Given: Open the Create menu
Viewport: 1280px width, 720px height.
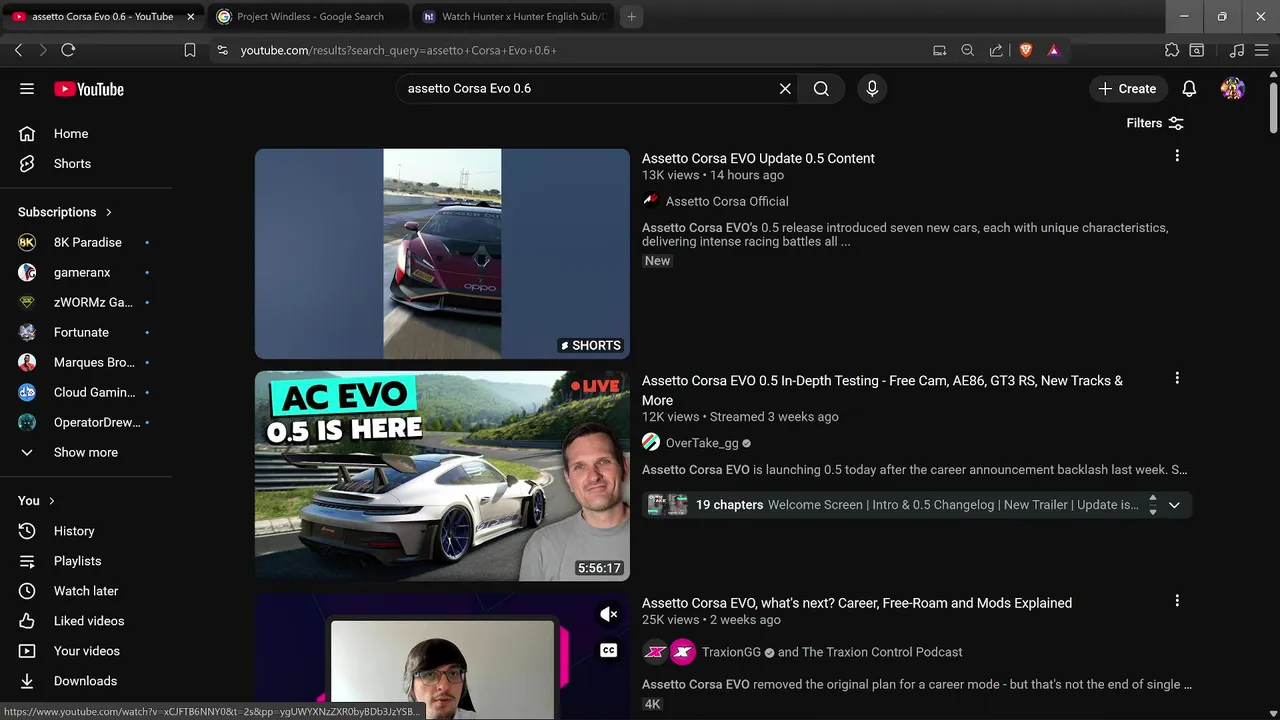Looking at the screenshot, I should (x=1127, y=89).
